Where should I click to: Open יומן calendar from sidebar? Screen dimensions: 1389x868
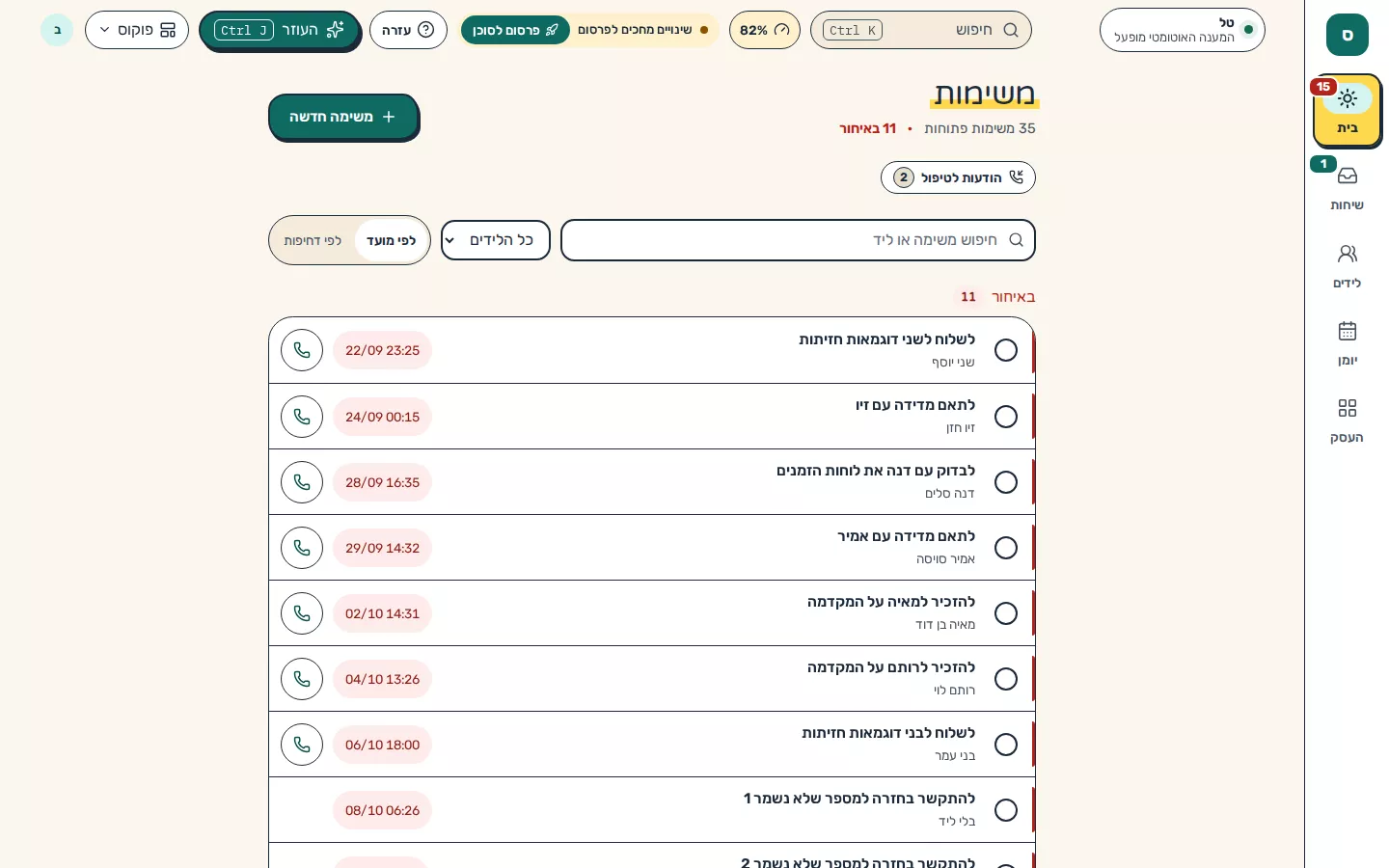click(1347, 343)
